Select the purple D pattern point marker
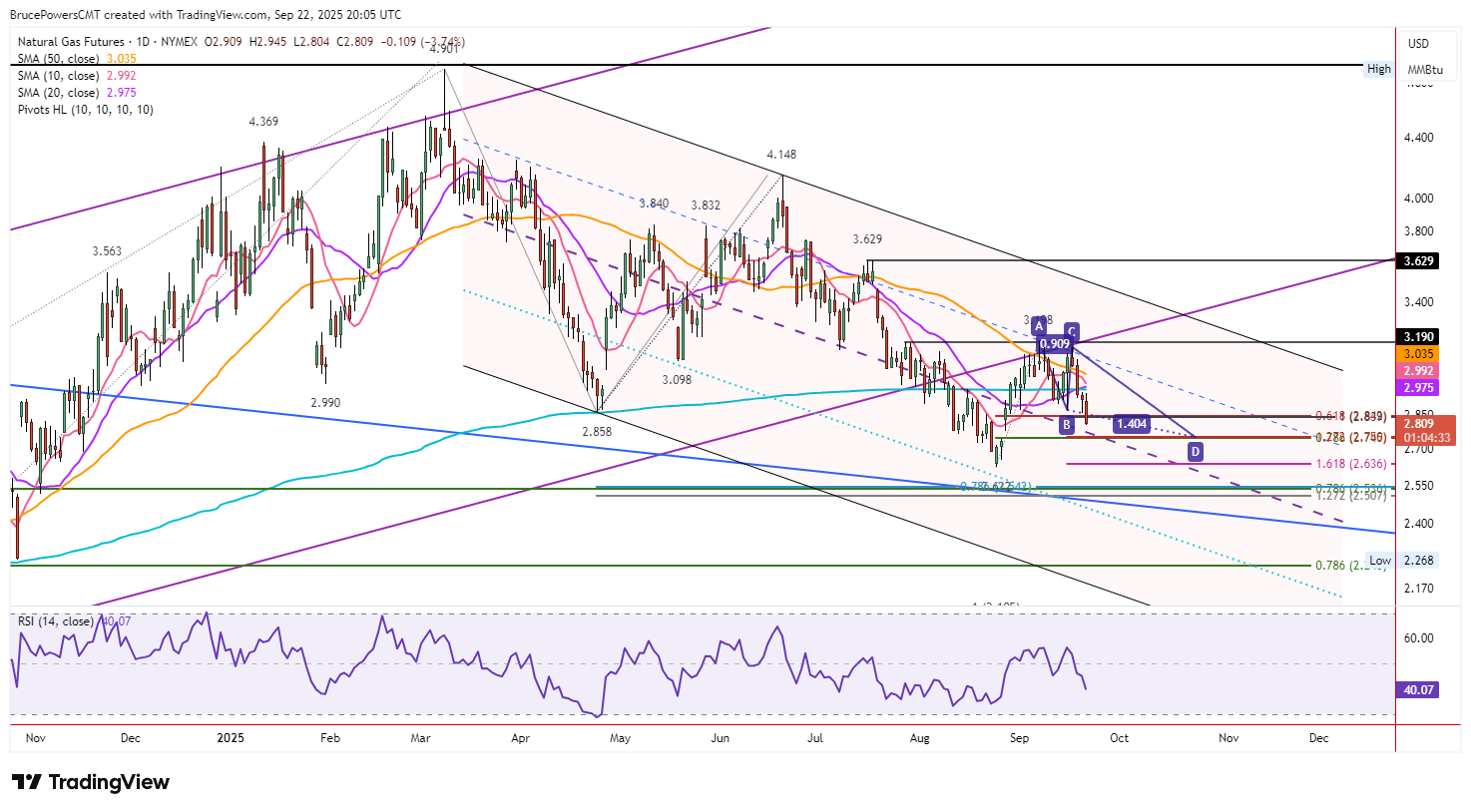The height and width of the screenshot is (812, 1471). (x=1195, y=452)
